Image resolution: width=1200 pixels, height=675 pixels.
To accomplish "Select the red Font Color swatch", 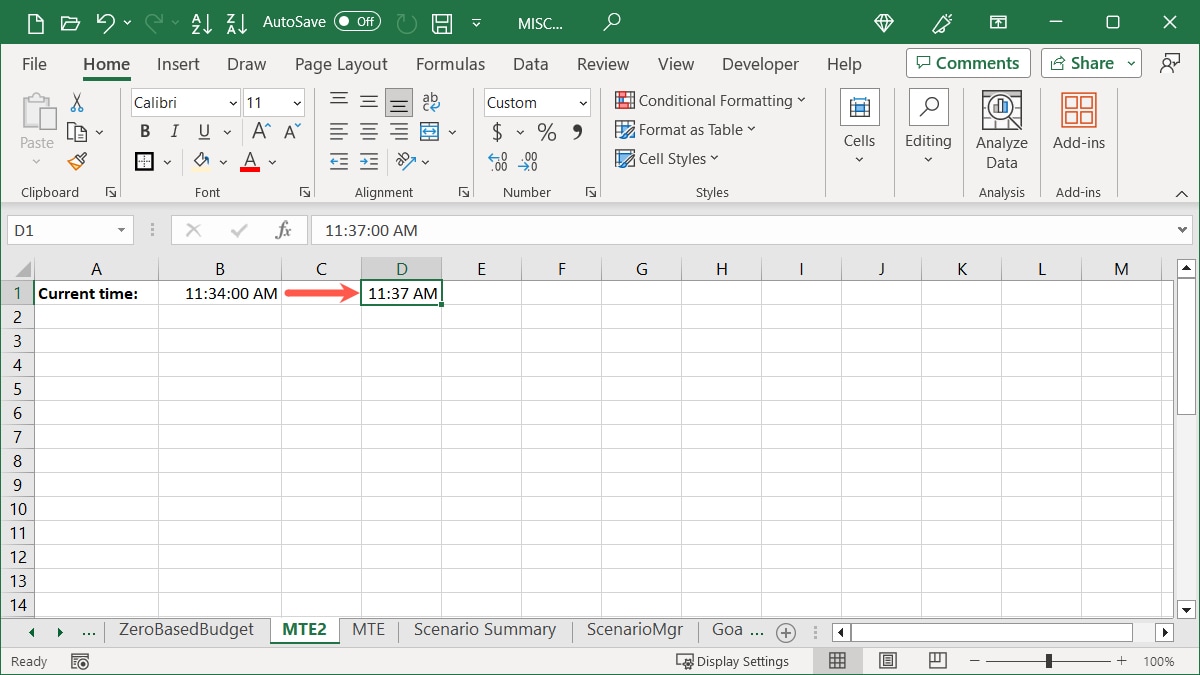I will pos(248,168).
